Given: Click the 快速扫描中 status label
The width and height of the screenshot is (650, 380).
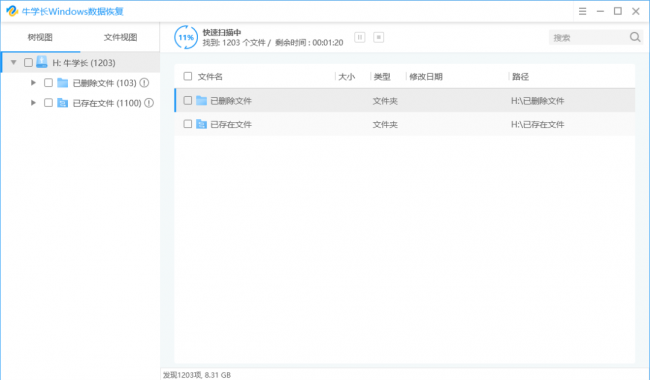Looking at the screenshot, I should click(222, 32).
